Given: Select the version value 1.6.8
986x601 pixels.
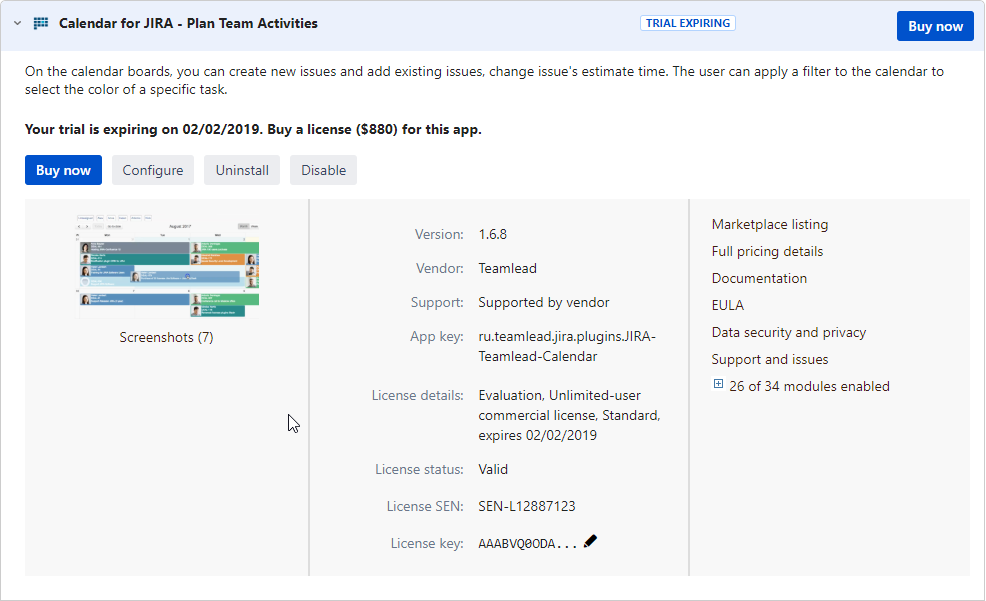Looking at the screenshot, I should 492,234.
